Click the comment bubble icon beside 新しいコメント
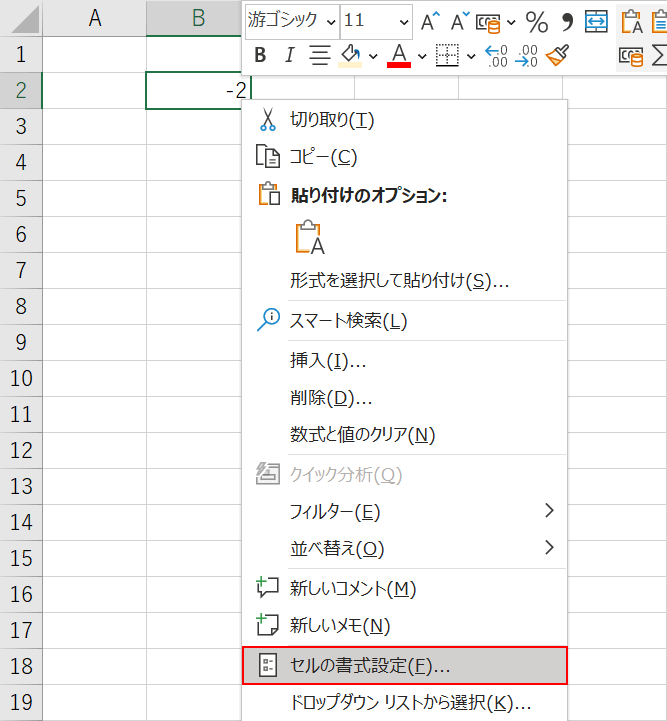Screen dimensions: 667x721 click(x=268, y=587)
